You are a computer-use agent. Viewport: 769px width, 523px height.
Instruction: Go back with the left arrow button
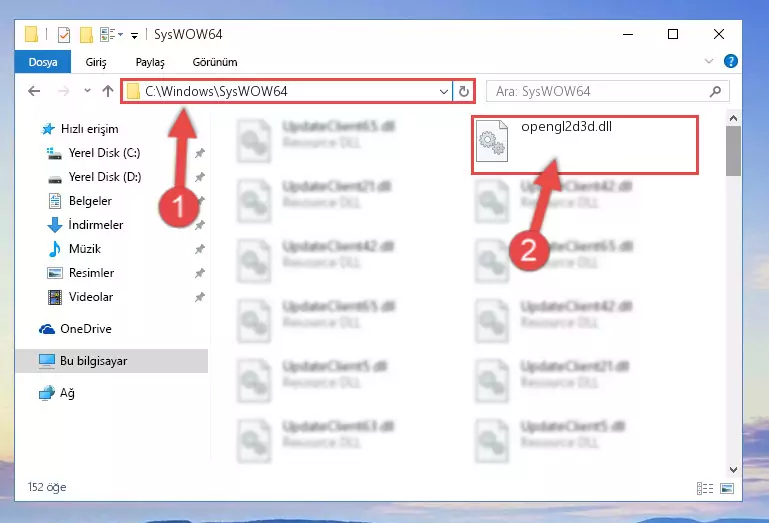[x=34, y=91]
